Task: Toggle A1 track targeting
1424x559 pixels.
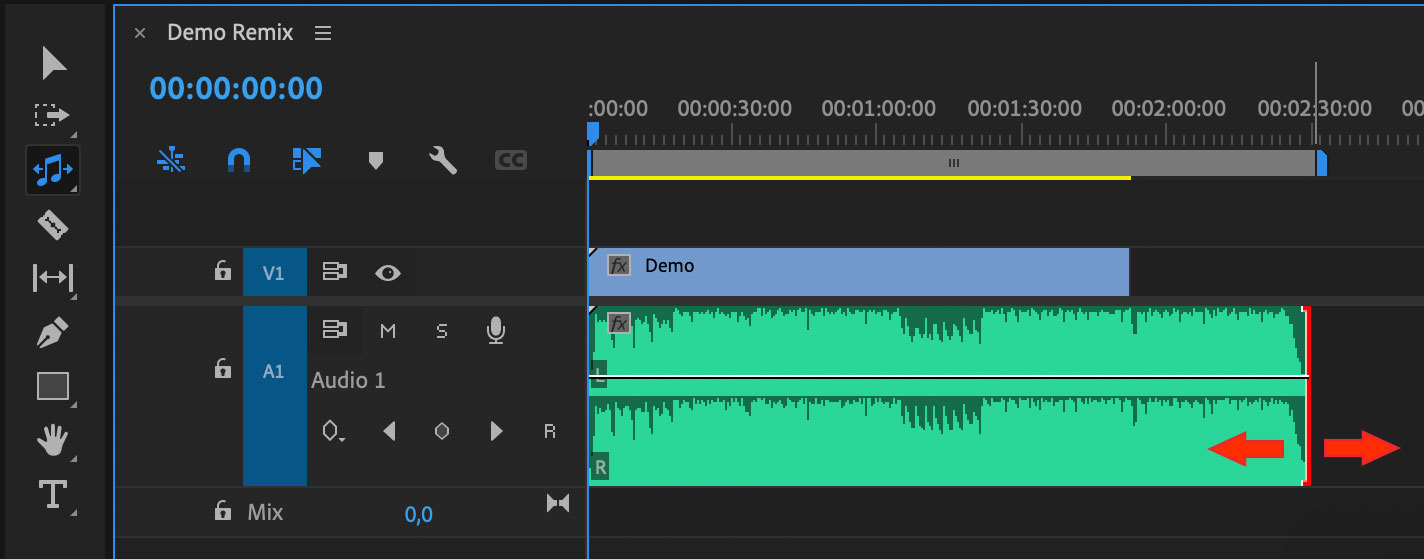Action: click(x=274, y=396)
